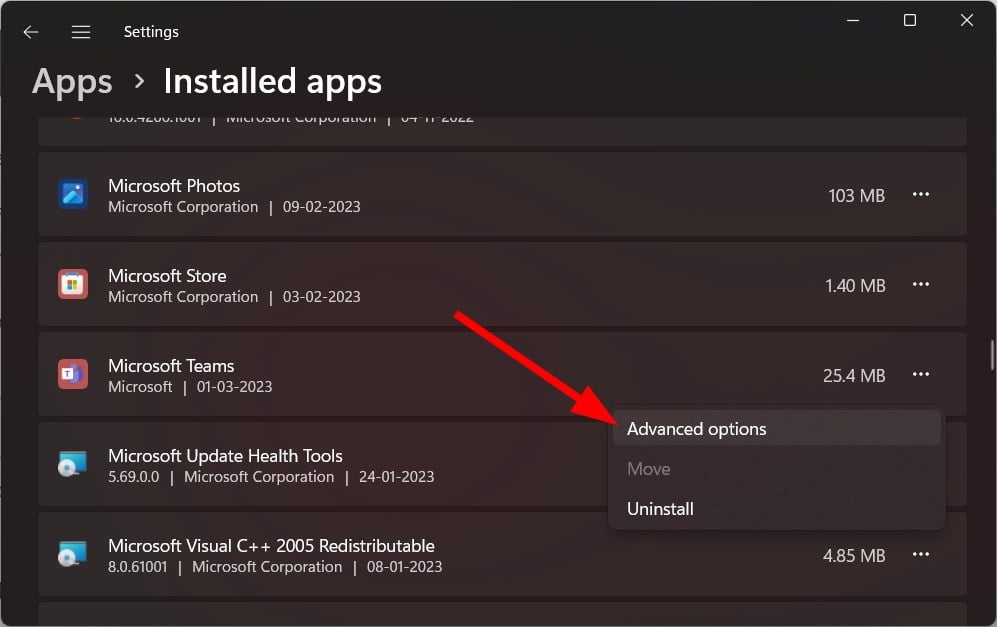Open more options for Microsoft Photos
997x627 pixels.
click(x=921, y=194)
